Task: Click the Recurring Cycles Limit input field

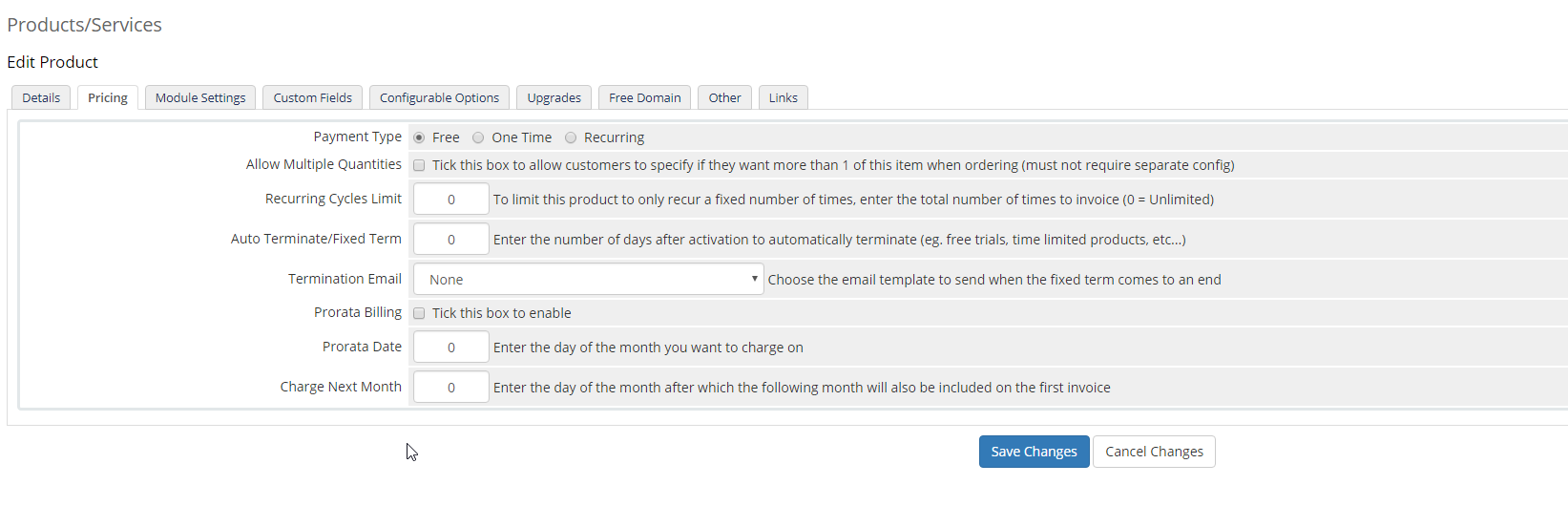Action: click(450, 200)
